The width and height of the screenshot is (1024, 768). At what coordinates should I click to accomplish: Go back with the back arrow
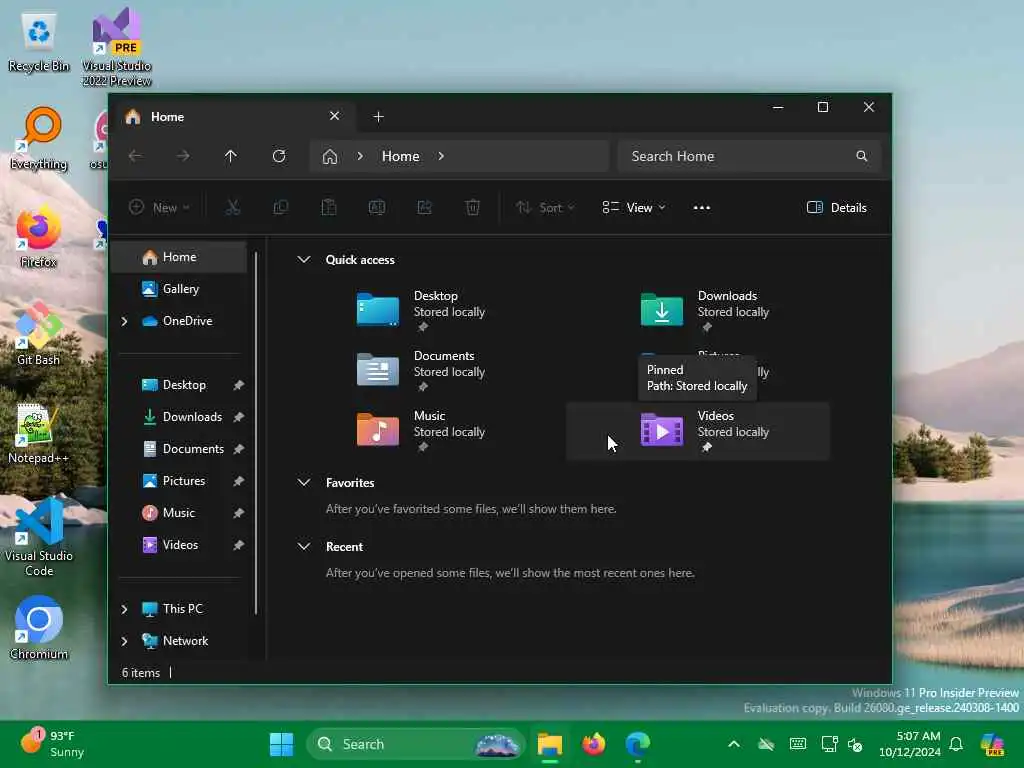pyautogui.click(x=135, y=156)
